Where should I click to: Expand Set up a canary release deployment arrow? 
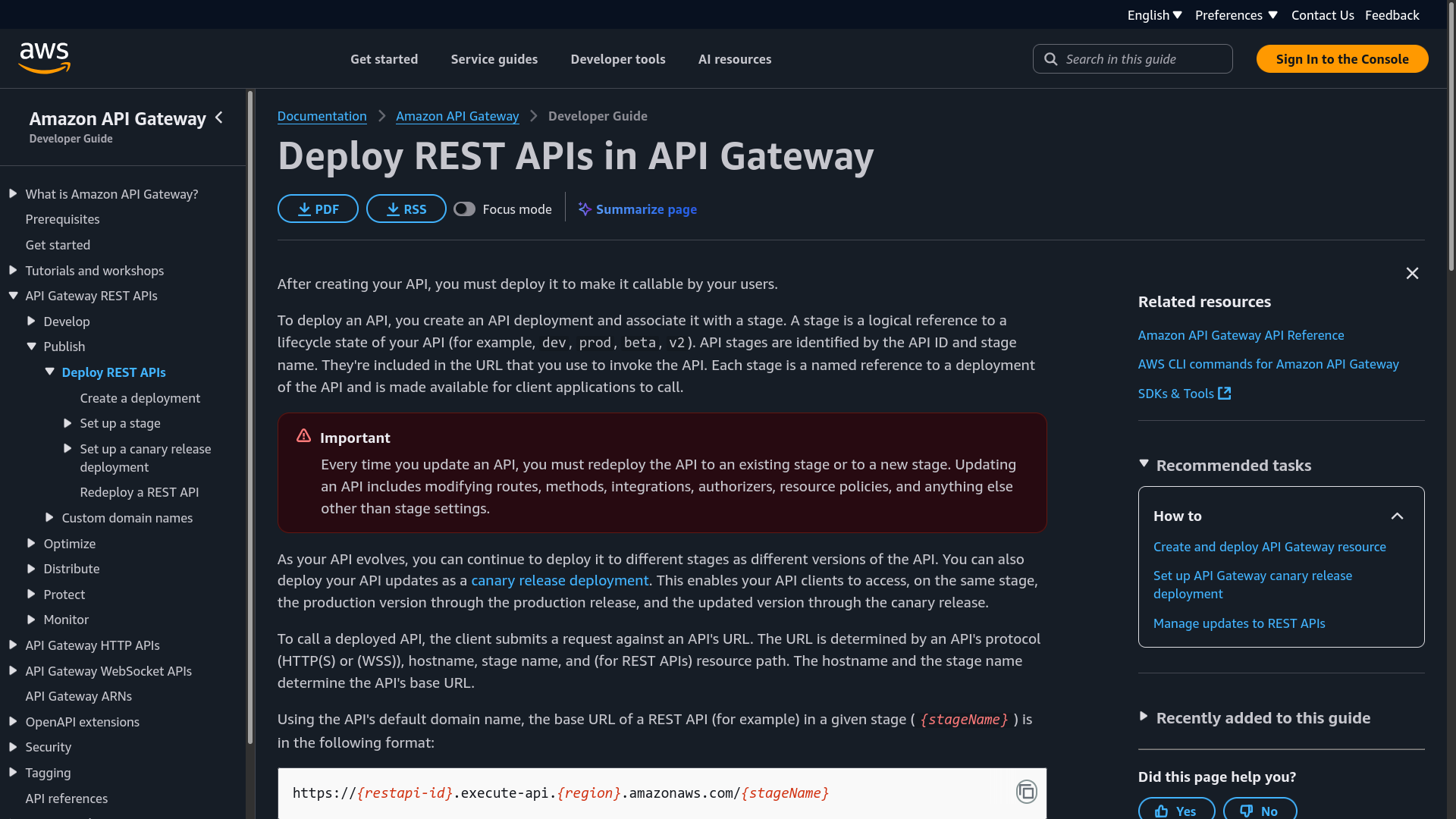click(67, 449)
